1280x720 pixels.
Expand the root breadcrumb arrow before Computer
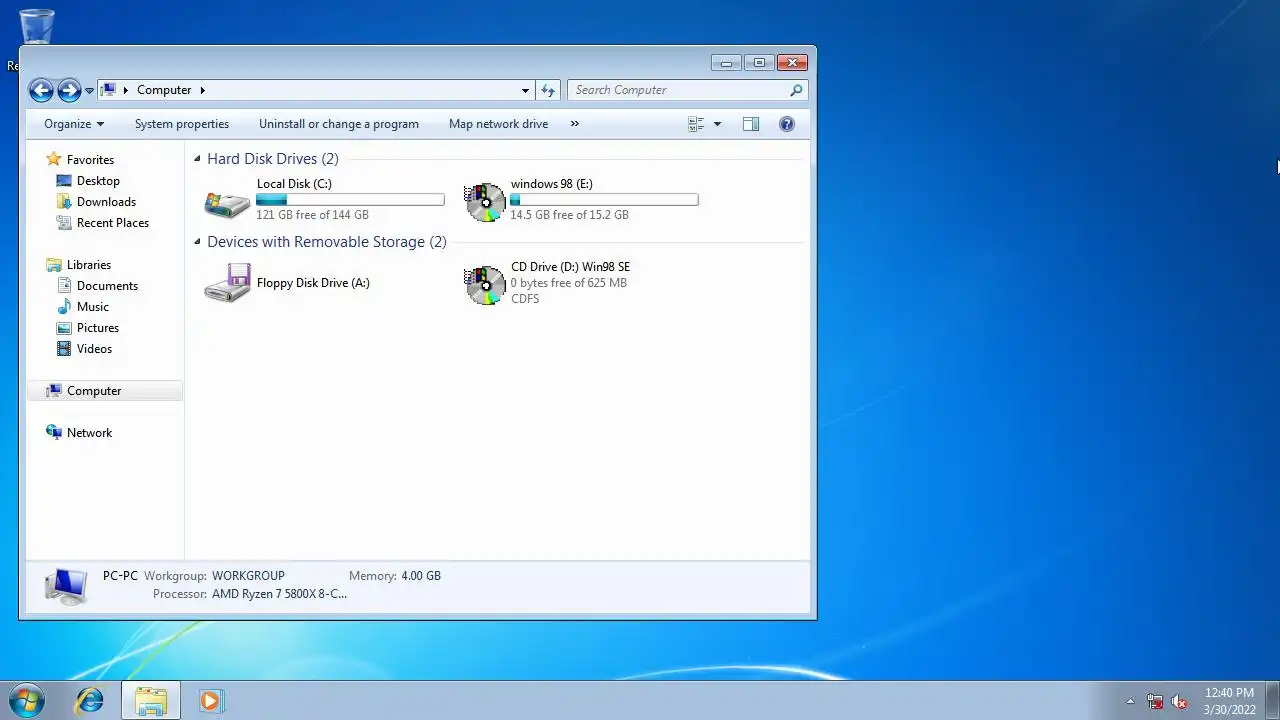[126, 90]
